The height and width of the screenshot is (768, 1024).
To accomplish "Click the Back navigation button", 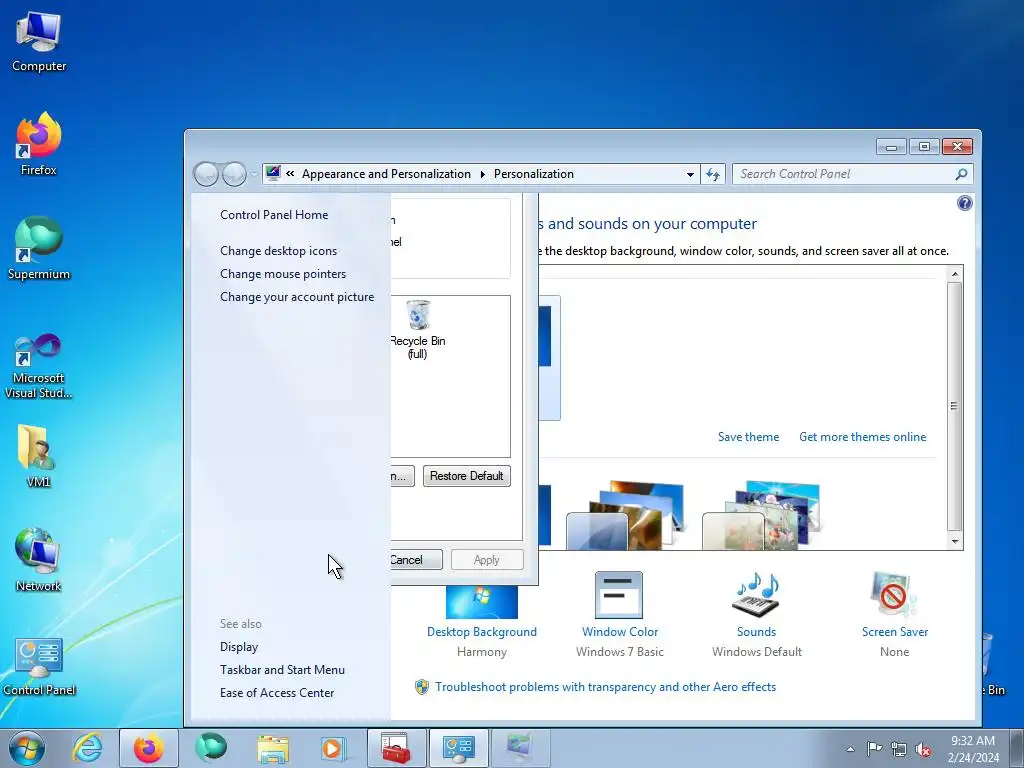I will tap(206, 174).
